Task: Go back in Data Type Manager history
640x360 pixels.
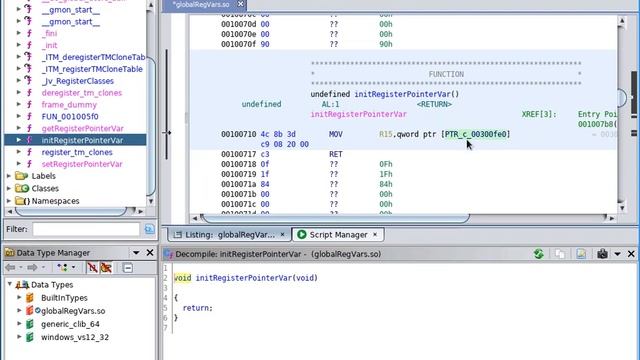Action: (10, 268)
